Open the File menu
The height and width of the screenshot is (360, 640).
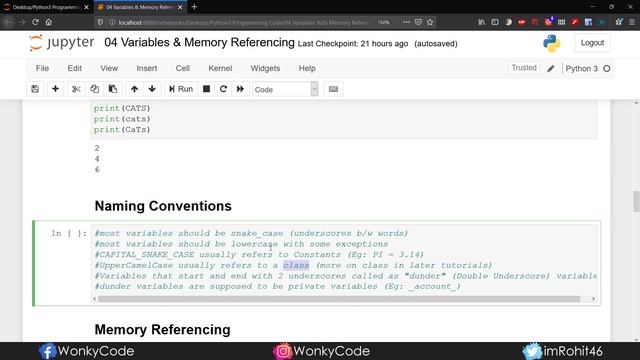tap(42, 68)
